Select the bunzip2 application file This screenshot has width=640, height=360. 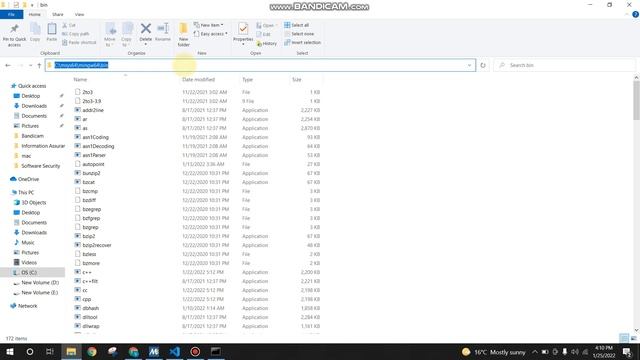[x=91, y=173]
